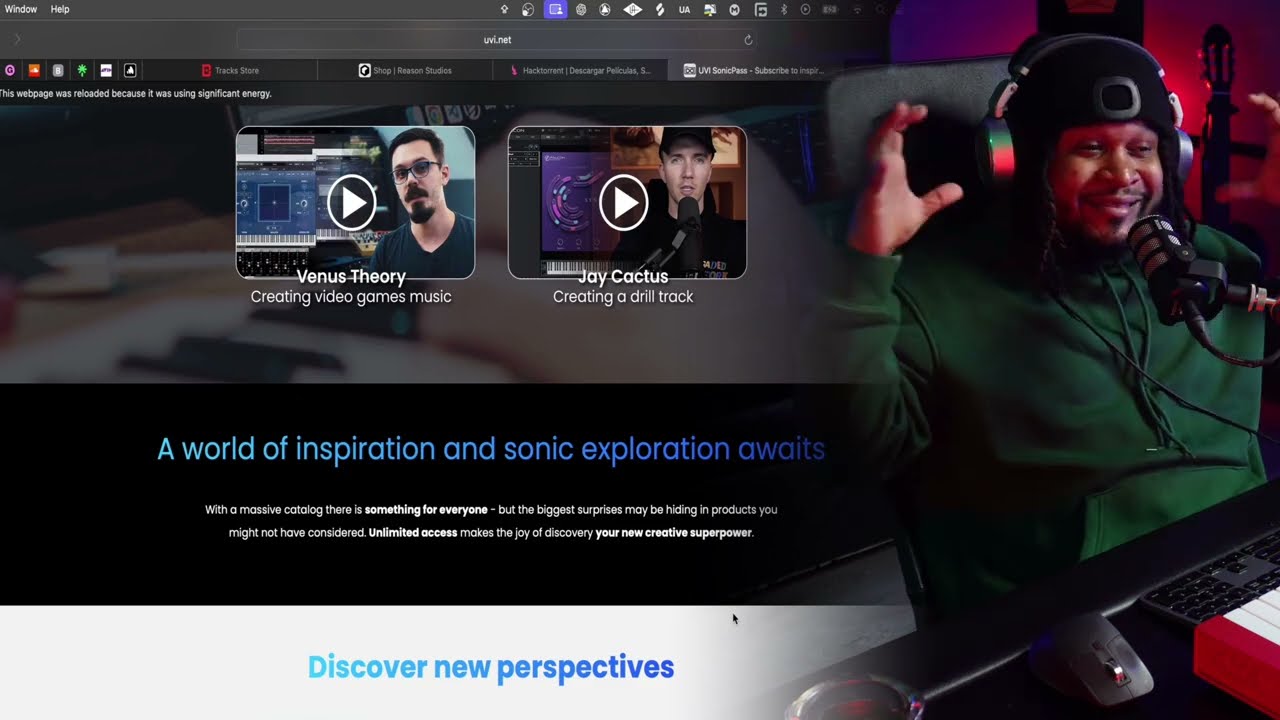1280x720 pixels.
Task: Click the circled M menu bar icon
Action: pos(735,9)
